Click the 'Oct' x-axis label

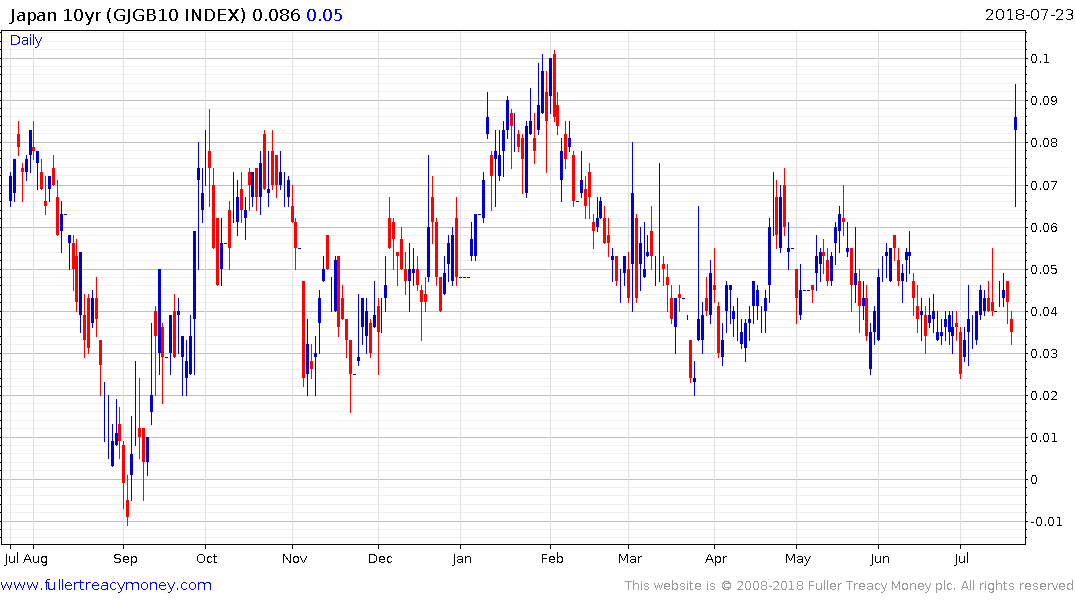coord(206,558)
